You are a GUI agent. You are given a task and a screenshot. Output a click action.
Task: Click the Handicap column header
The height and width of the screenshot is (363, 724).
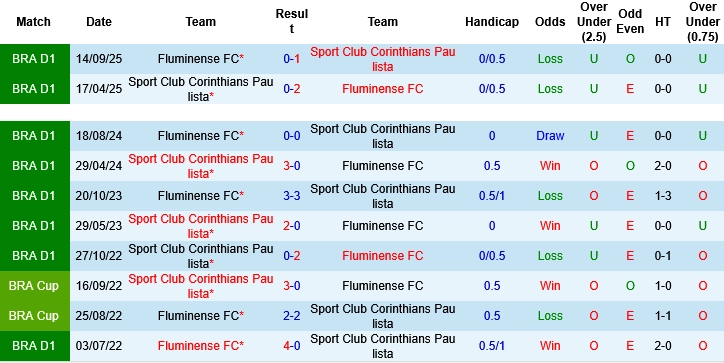click(x=492, y=22)
